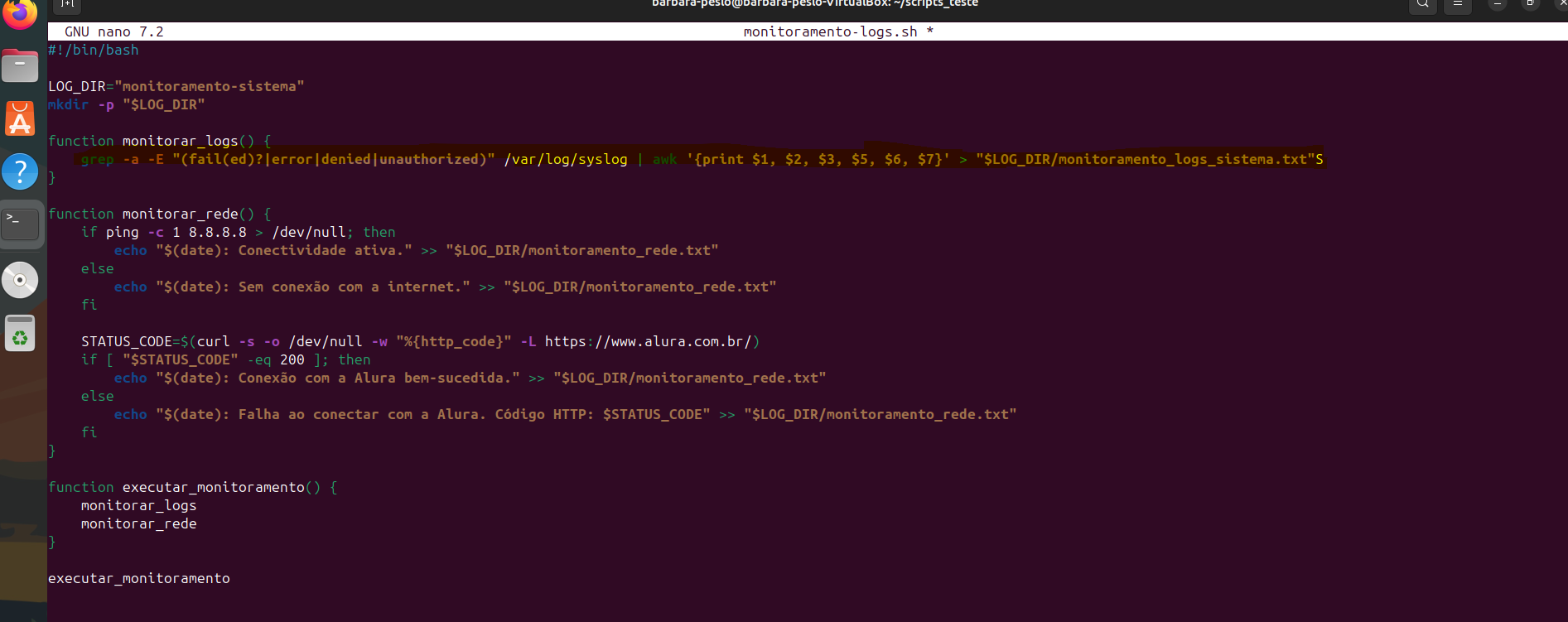Open the terminal hamburger menu
The height and width of the screenshot is (622, 1568).
[x=1458, y=4]
